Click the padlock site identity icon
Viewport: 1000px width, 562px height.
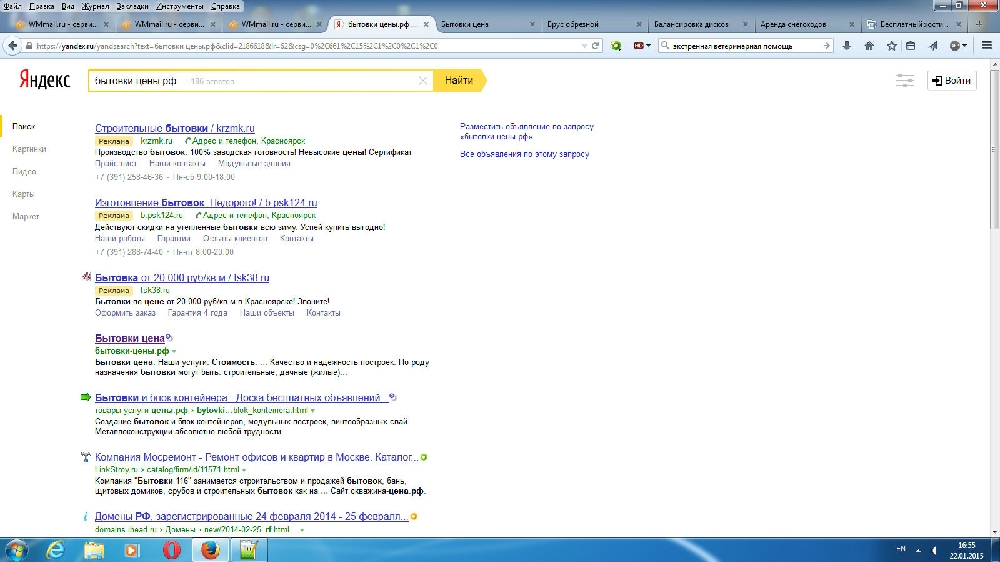(29, 46)
